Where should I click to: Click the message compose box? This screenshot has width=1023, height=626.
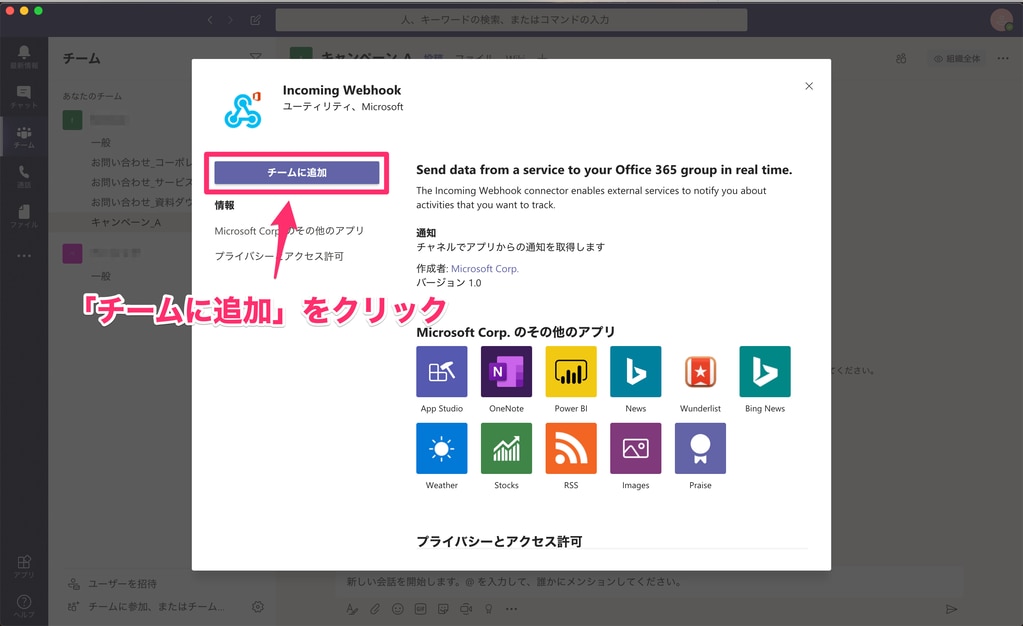pos(649,582)
